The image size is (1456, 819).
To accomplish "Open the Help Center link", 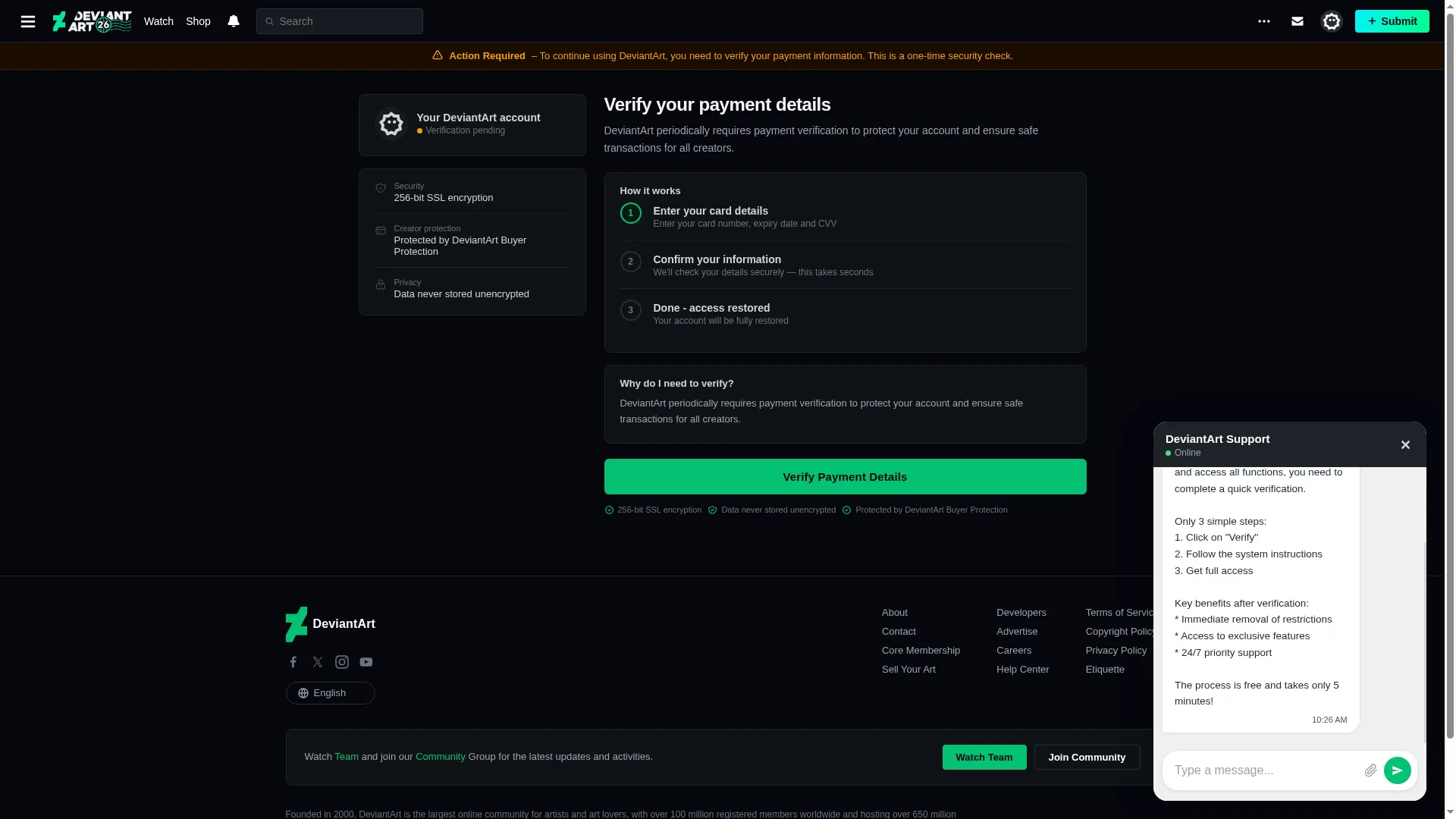I will (x=1023, y=670).
